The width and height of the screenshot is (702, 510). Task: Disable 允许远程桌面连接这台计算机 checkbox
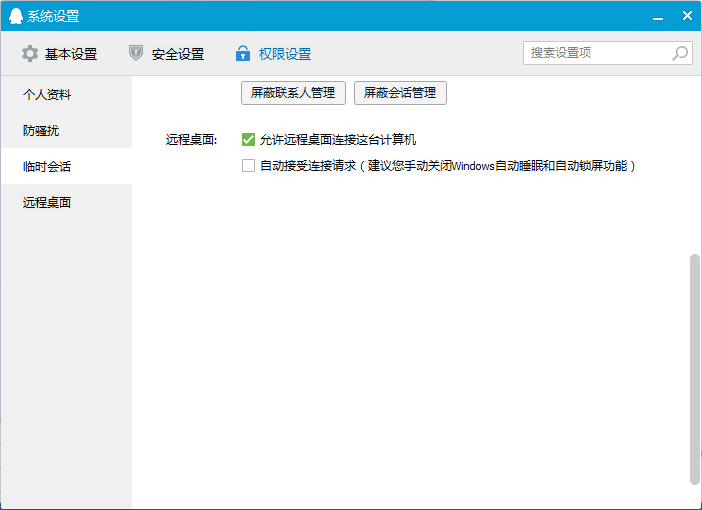pos(249,140)
